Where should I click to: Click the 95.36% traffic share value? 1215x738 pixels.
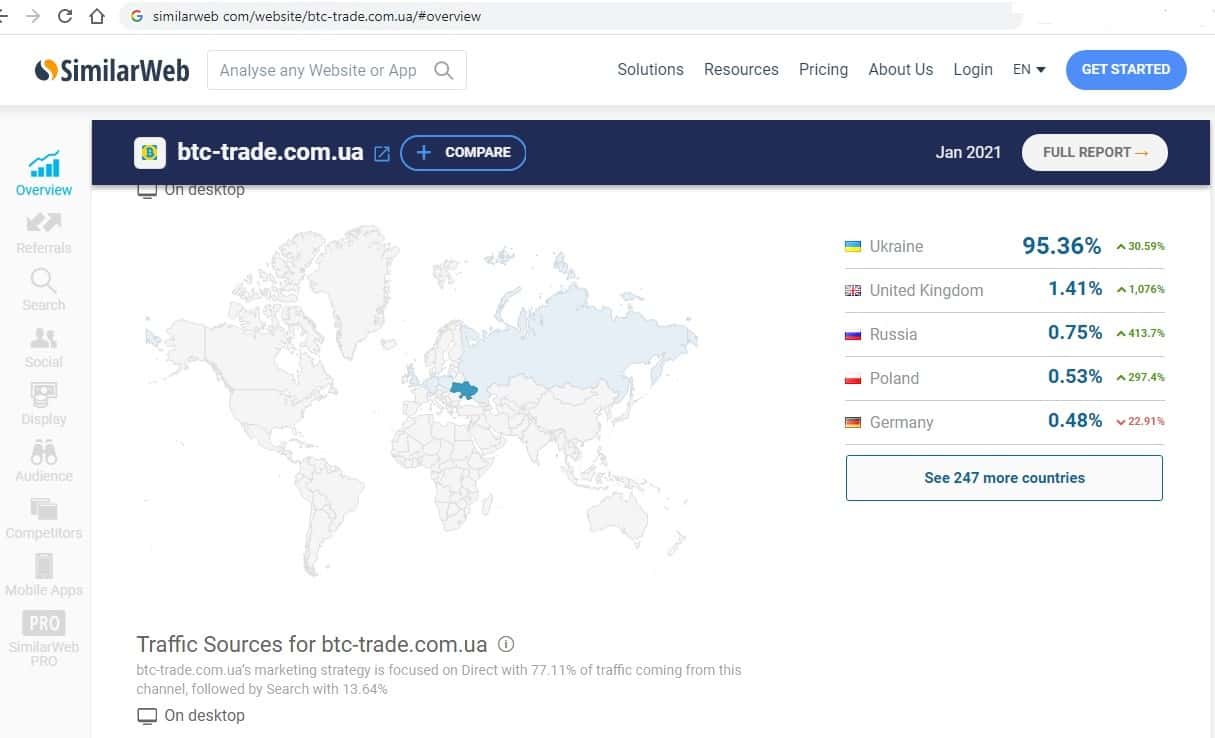click(1062, 246)
